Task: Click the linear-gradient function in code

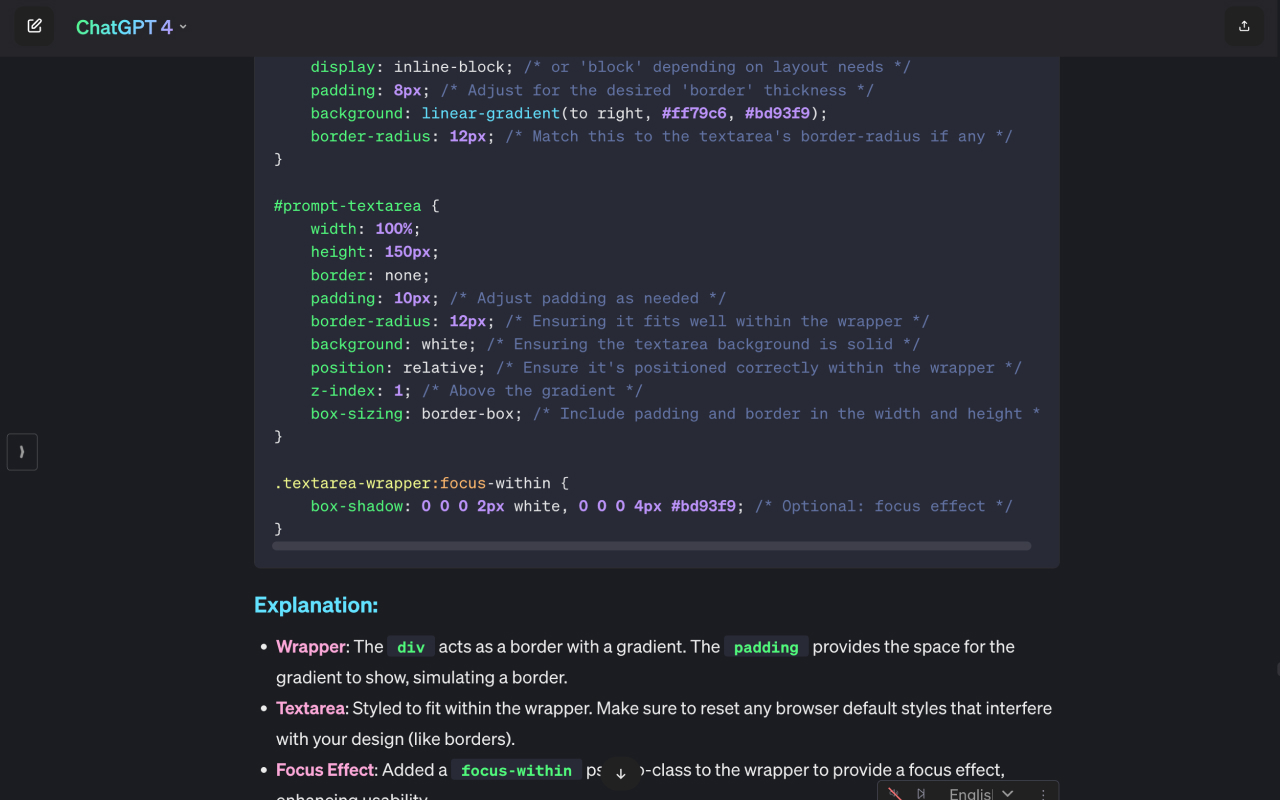Action: (491, 113)
